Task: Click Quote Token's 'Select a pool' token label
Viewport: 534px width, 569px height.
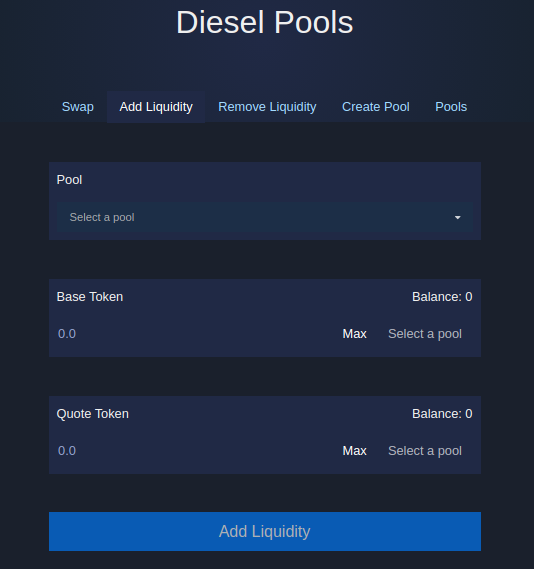Action: click(425, 451)
